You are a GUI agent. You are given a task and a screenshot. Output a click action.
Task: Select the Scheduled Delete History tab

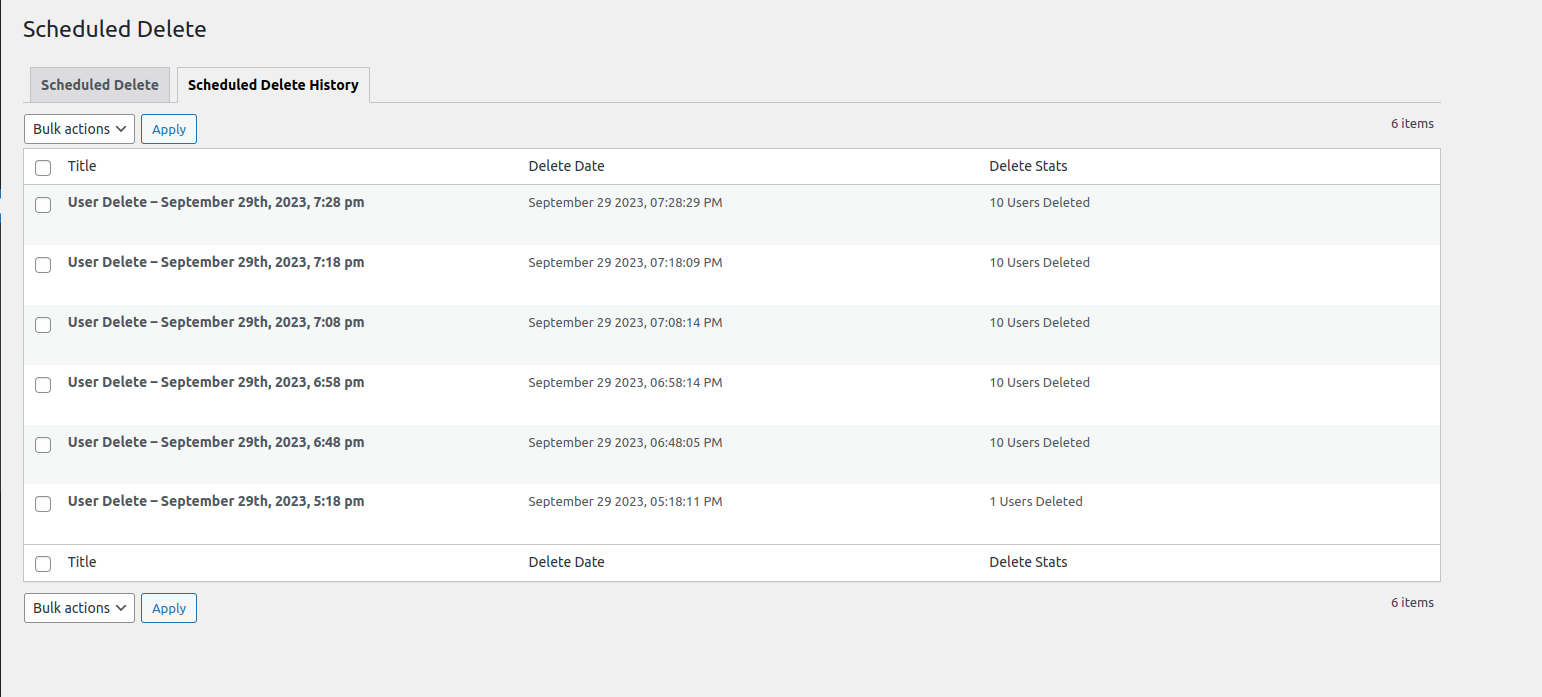click(272, 84)
